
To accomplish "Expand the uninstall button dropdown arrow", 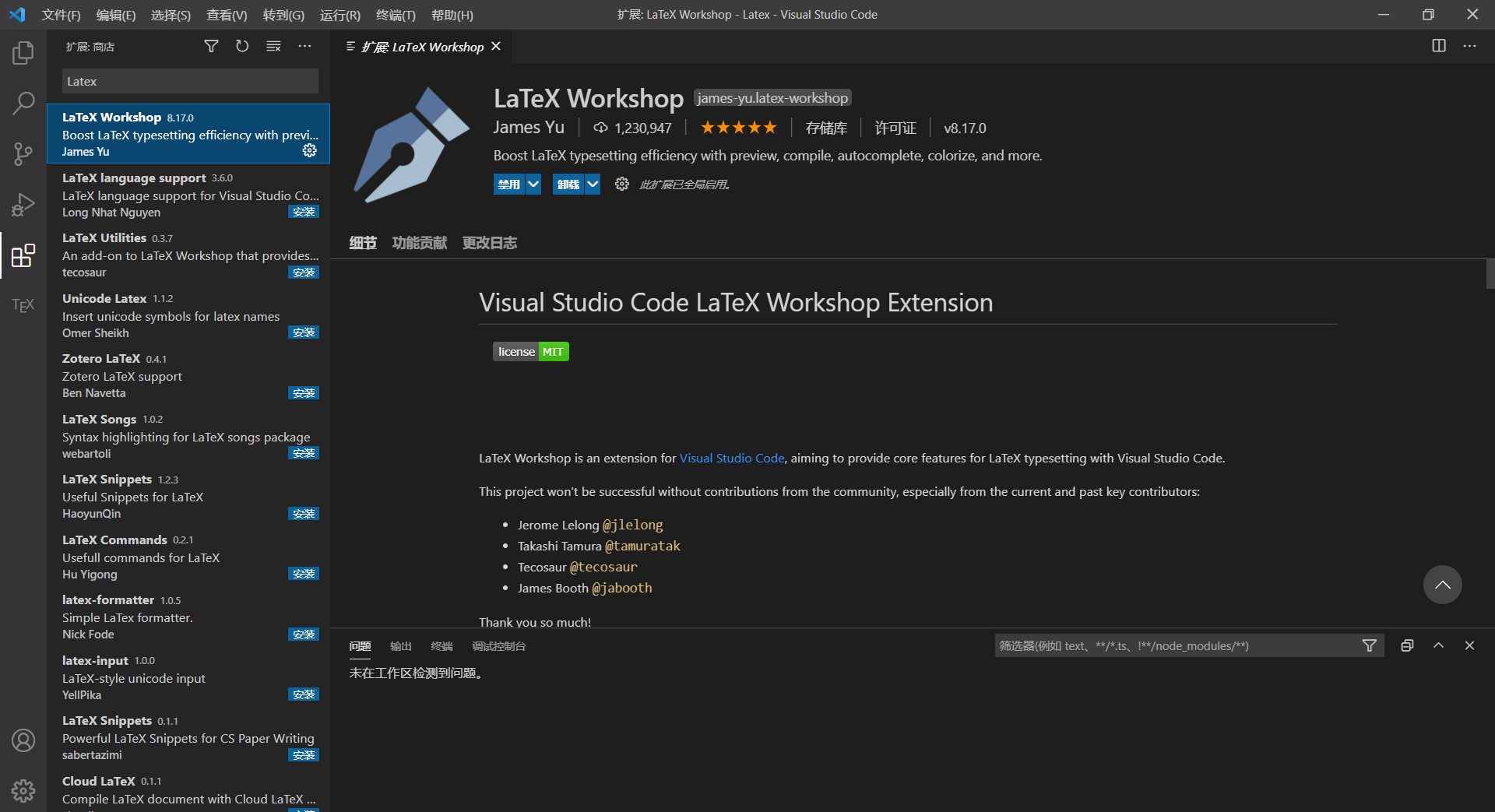I will point(593,185).
